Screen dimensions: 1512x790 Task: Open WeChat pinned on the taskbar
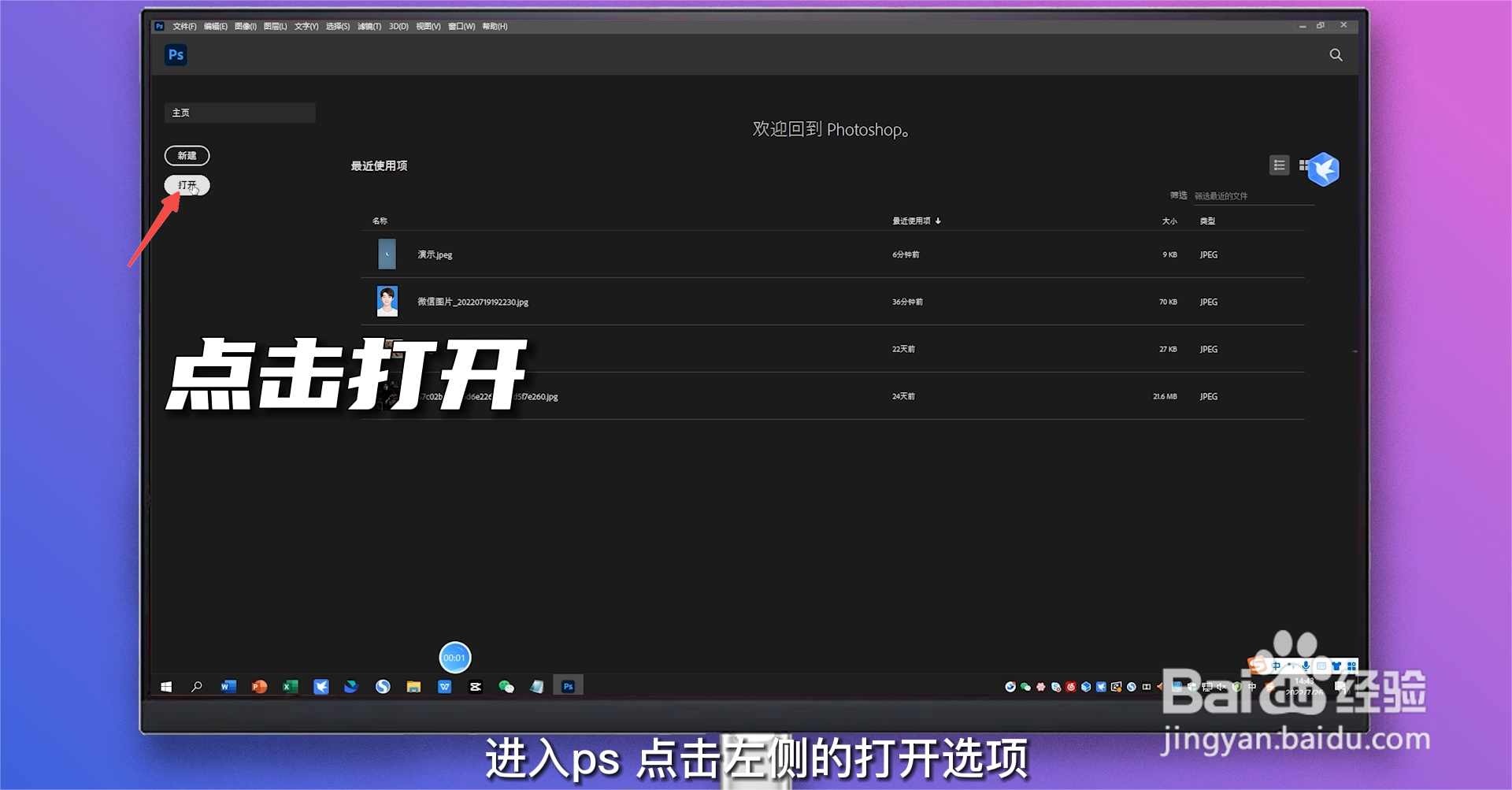(506, 687)
